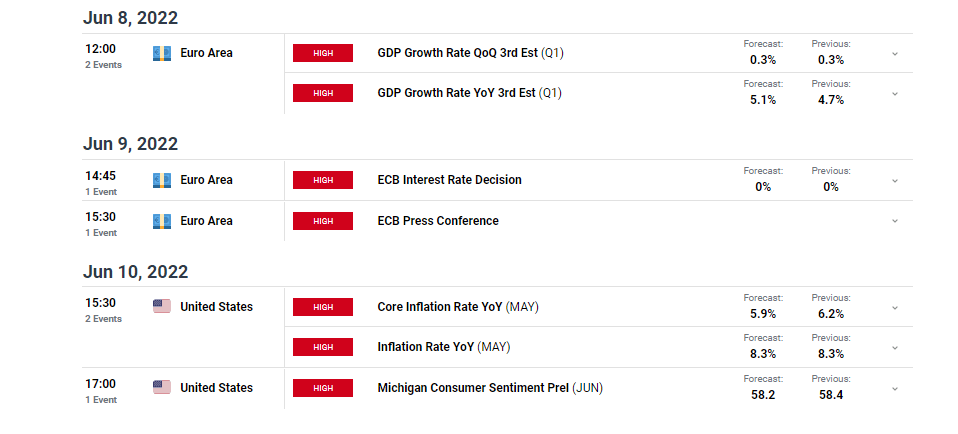The width and height of the screenshot is (958, 434).
Task: Expand Michigan Consumer Sentiment Prel chevron
Action: point(895,389)
